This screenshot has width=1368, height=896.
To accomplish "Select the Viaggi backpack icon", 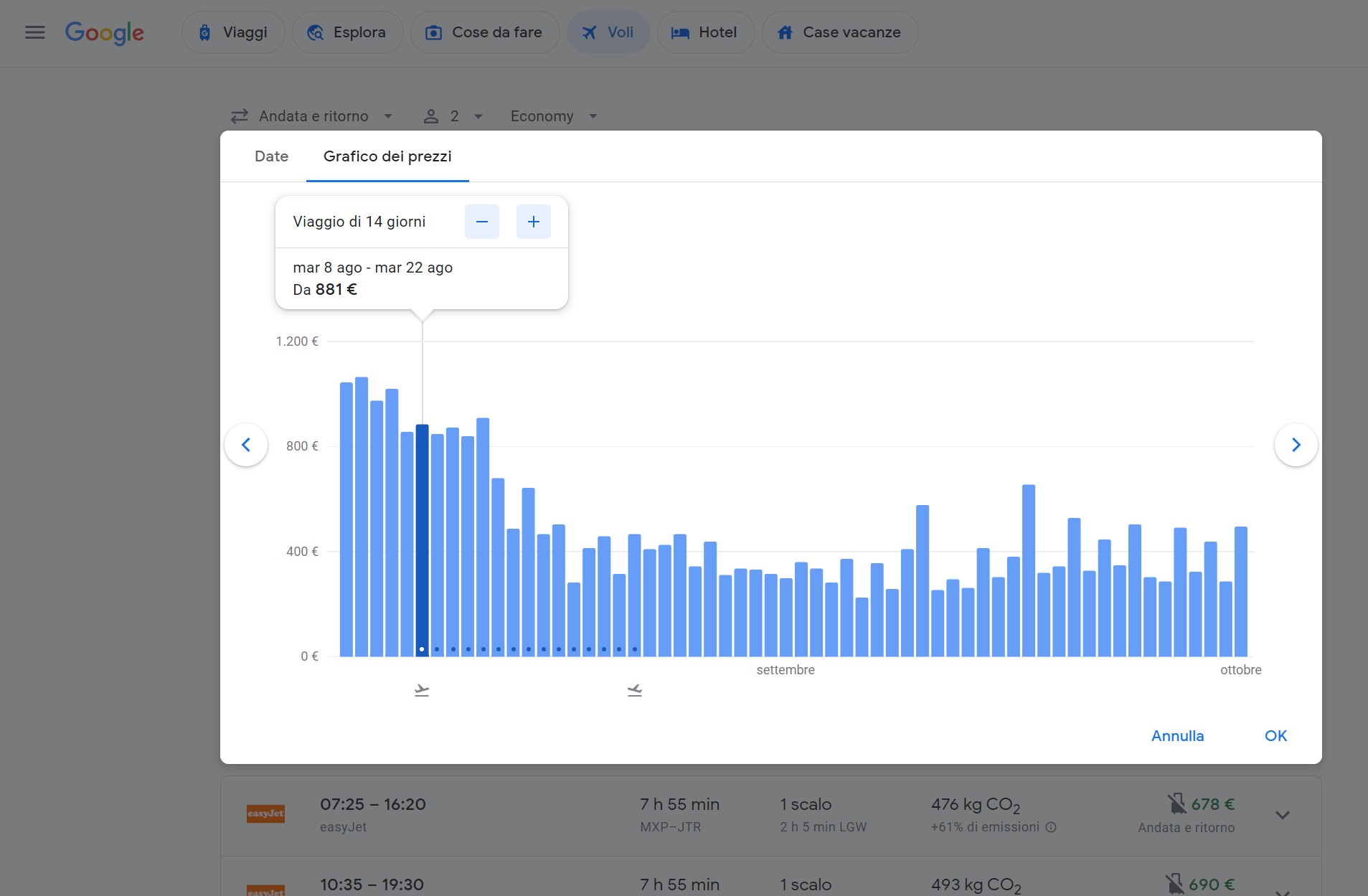I will tap(206, 32).
